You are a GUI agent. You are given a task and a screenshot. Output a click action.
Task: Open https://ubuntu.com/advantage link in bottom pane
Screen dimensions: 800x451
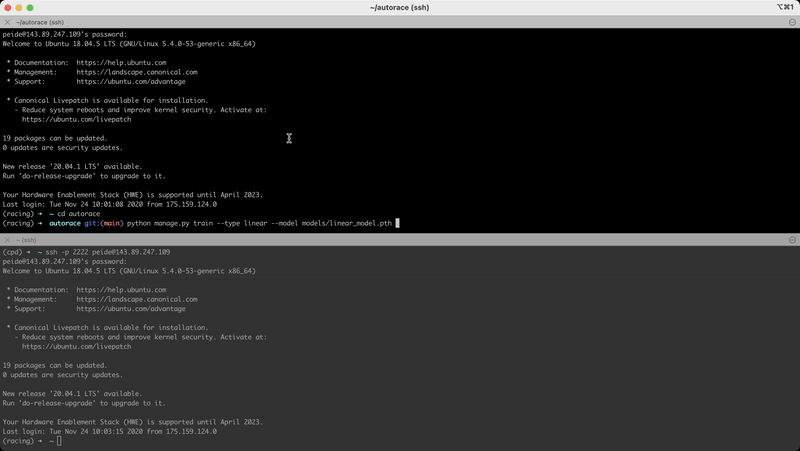tap(131, 309)
